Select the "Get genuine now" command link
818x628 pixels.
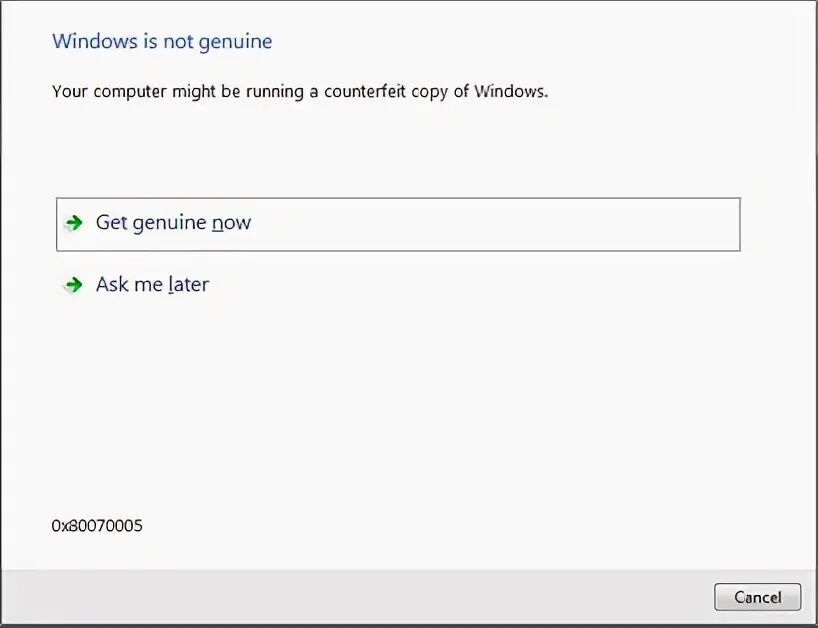pyautogui.click(x=398, y=224)
